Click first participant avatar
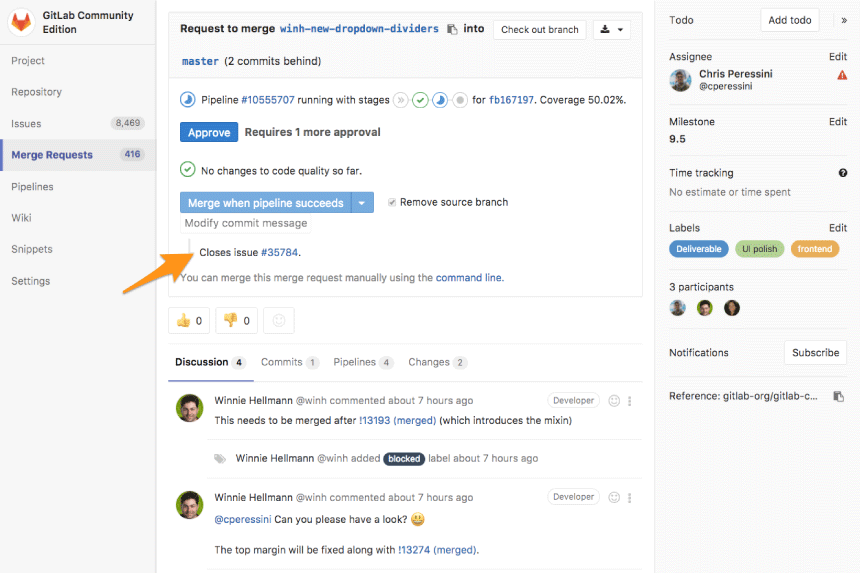 click(x=678, y=308)
